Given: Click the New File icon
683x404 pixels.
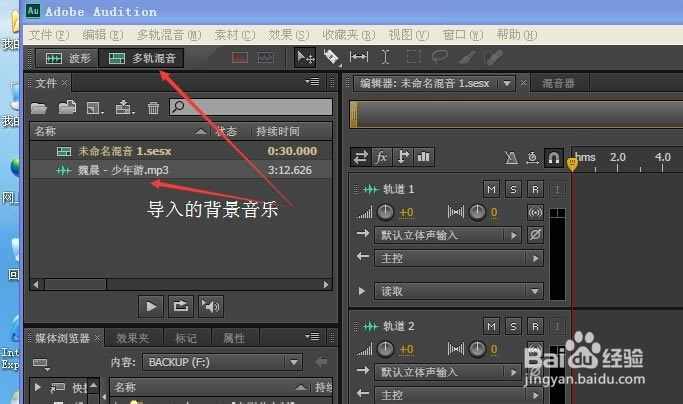Looking at the screenshot, I should pos(95,108).
